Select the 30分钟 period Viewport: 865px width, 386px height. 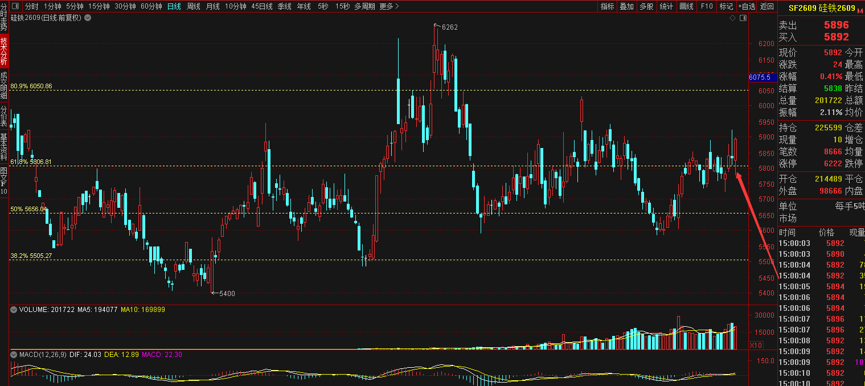(125, 7)
